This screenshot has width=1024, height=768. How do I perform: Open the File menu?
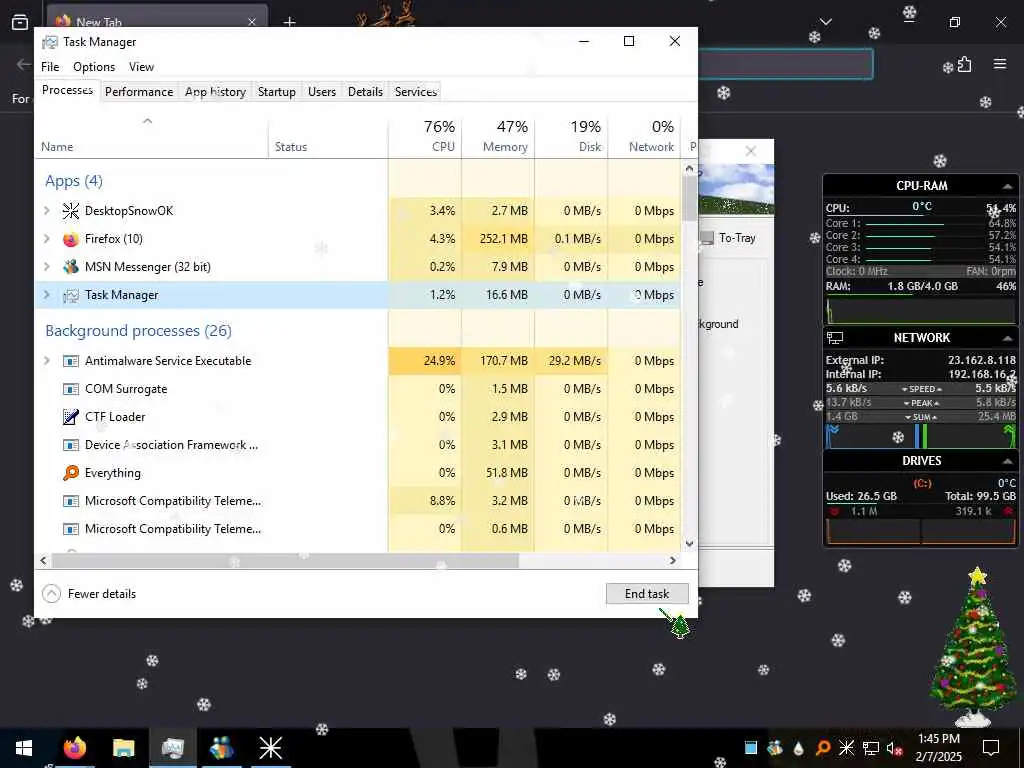50,67
